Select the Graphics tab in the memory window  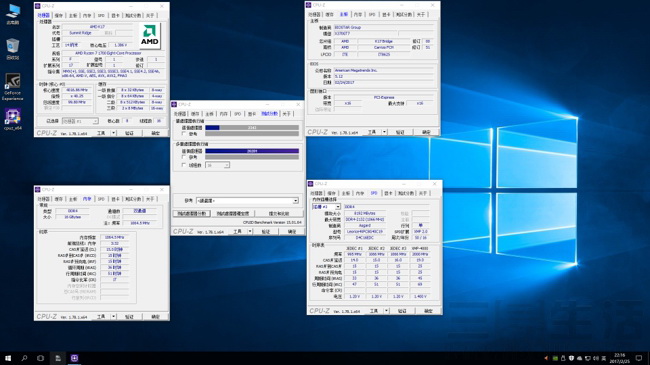[115, 199]
